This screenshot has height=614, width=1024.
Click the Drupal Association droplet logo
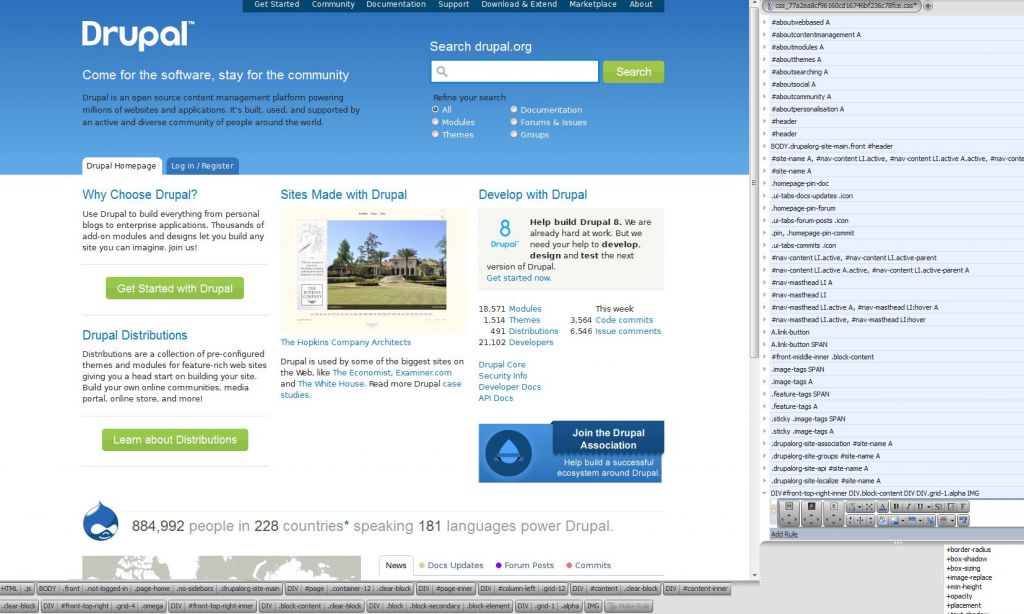pos(507,452)
